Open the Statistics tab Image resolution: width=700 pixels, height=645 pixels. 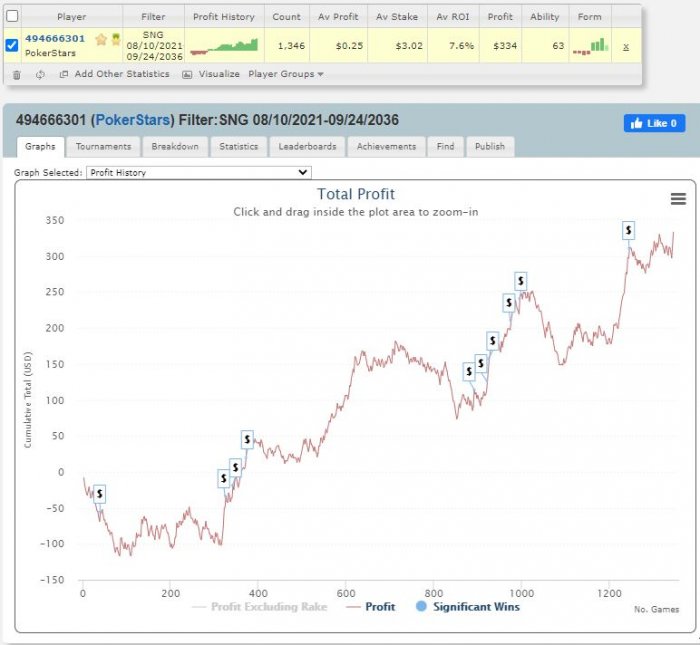pos(238,146)
